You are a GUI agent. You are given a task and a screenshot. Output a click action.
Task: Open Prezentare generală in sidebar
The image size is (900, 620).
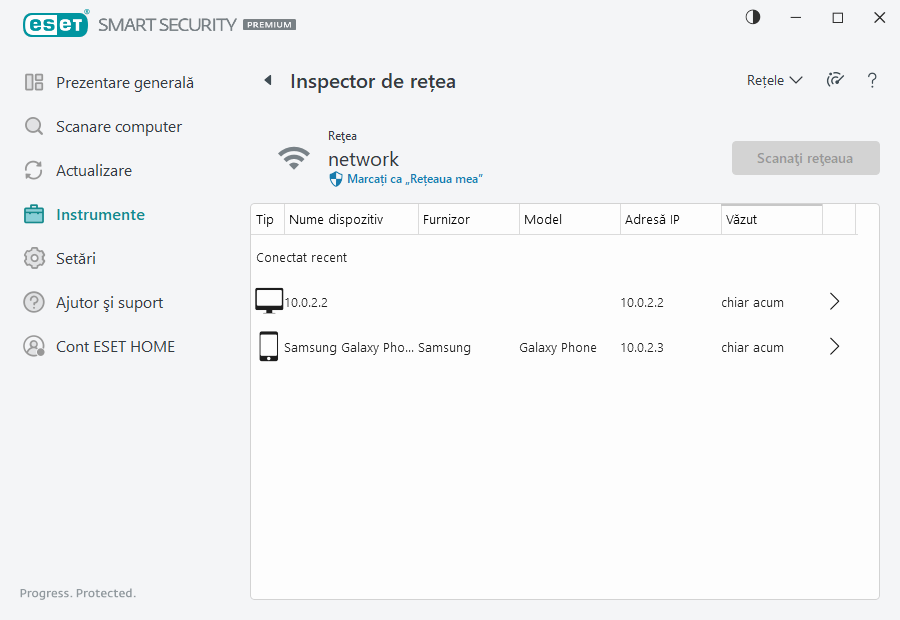click(124, 83)
